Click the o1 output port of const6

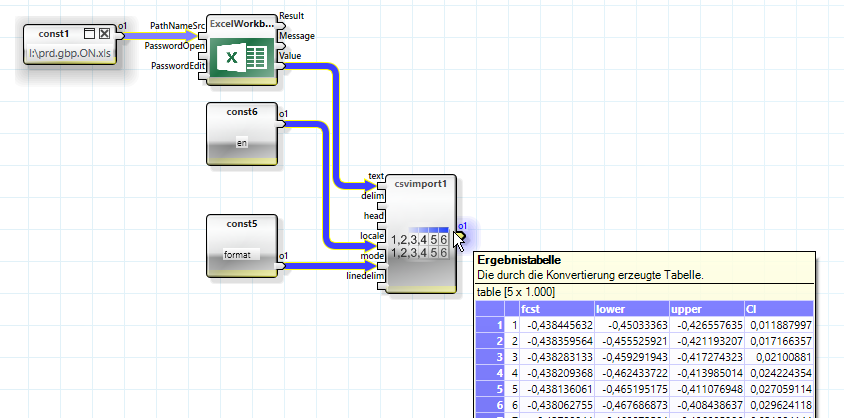point(282,124)
